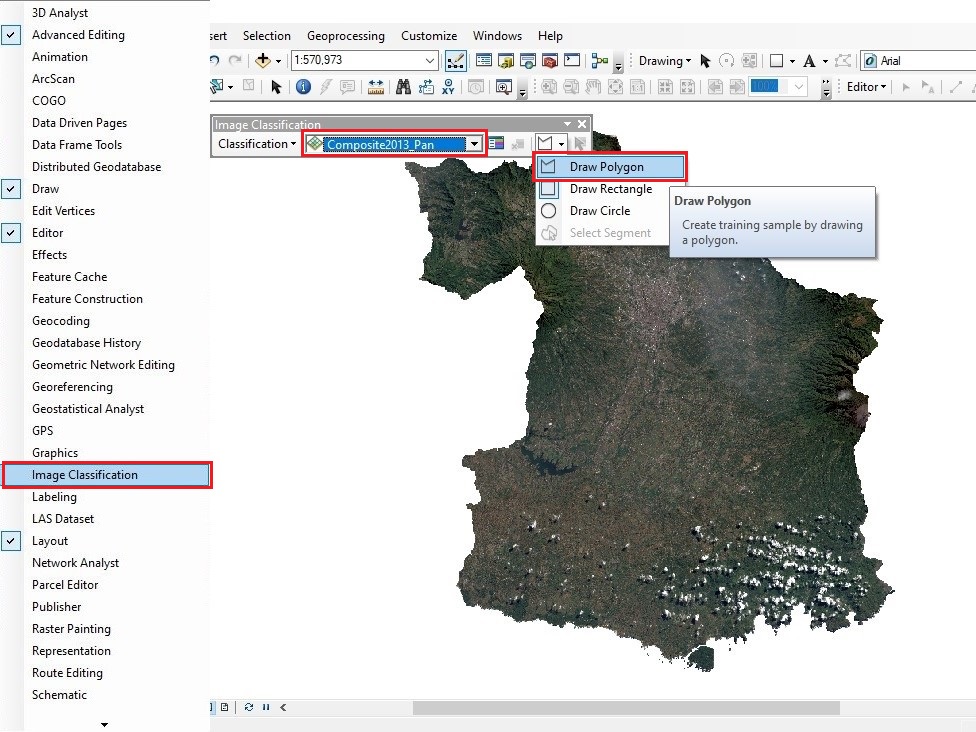This screenshot has height=732, width=976.
Task: Enable the Georeferencing toolbar
Action: coord(72,387)
